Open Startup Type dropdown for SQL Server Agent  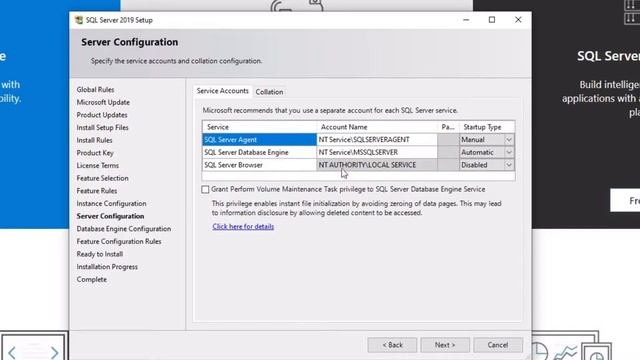click(509, 140)
